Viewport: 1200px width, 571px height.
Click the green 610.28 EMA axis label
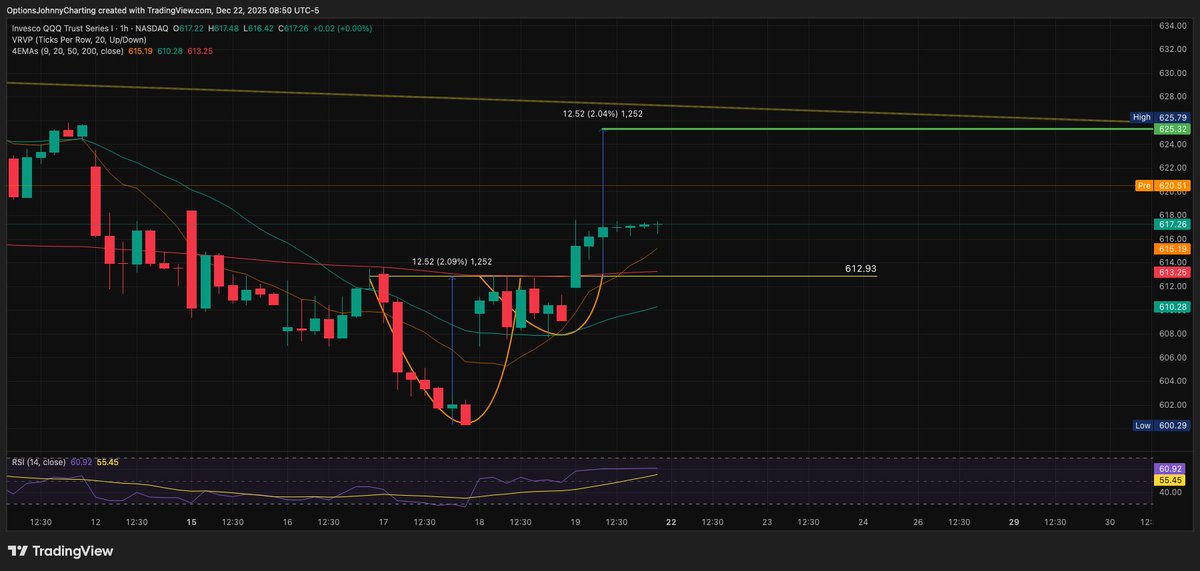[1171, 307]
